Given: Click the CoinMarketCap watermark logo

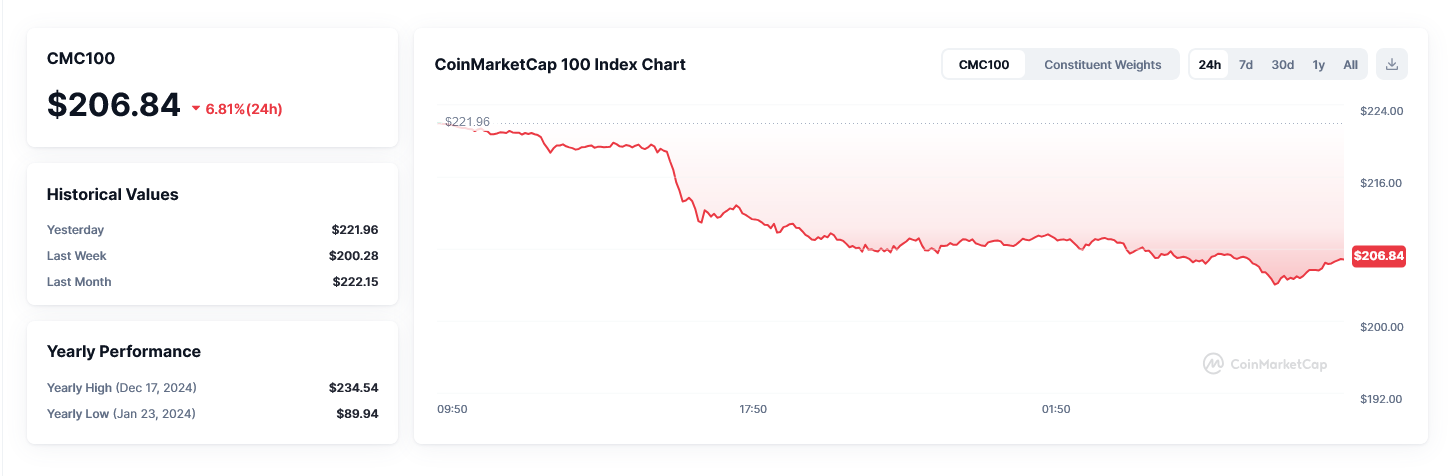Looking at the screenshot, I should click(x=1265, y=364).
